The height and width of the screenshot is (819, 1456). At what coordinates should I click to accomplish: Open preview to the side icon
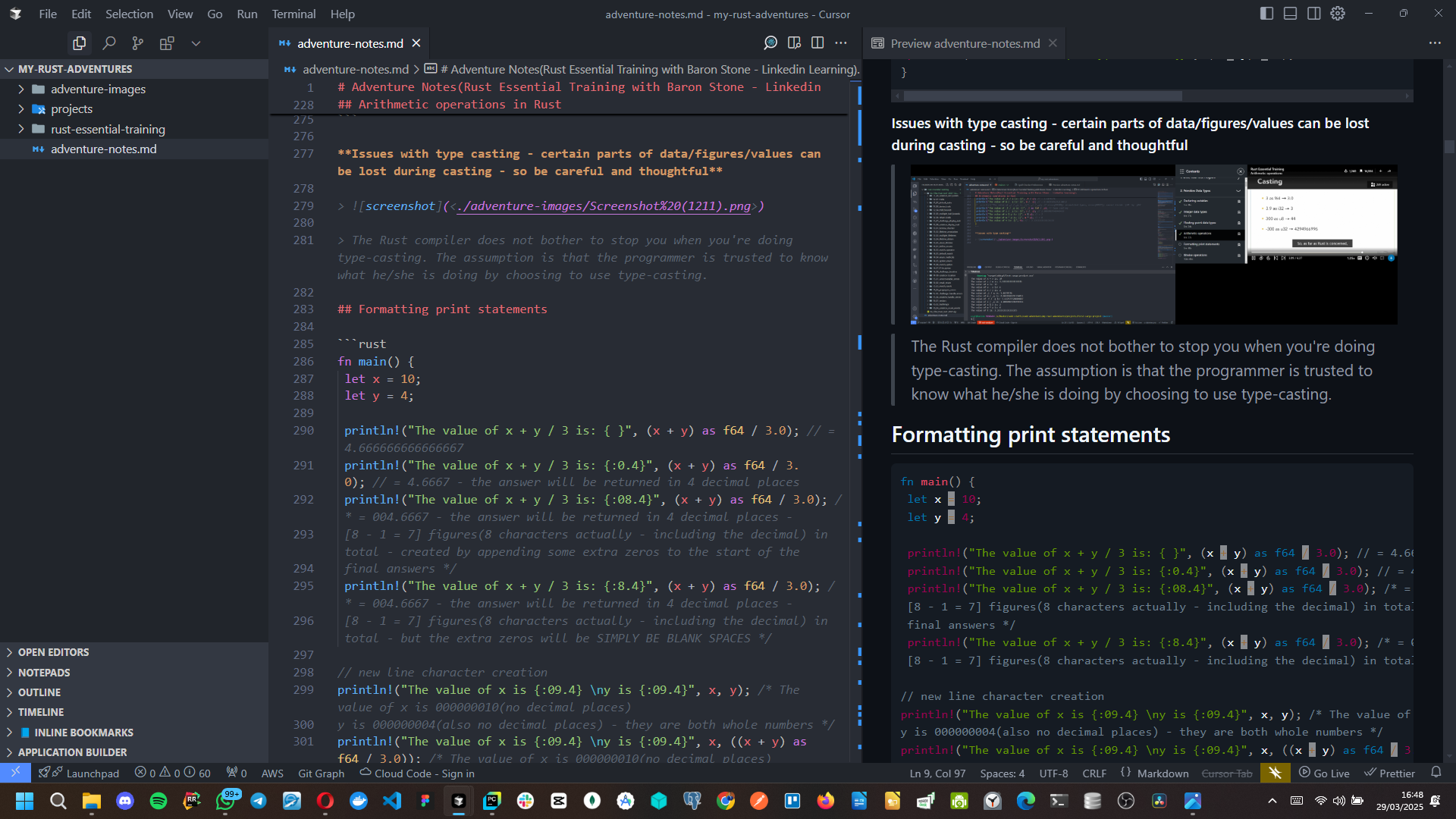[x=794, y=43]
